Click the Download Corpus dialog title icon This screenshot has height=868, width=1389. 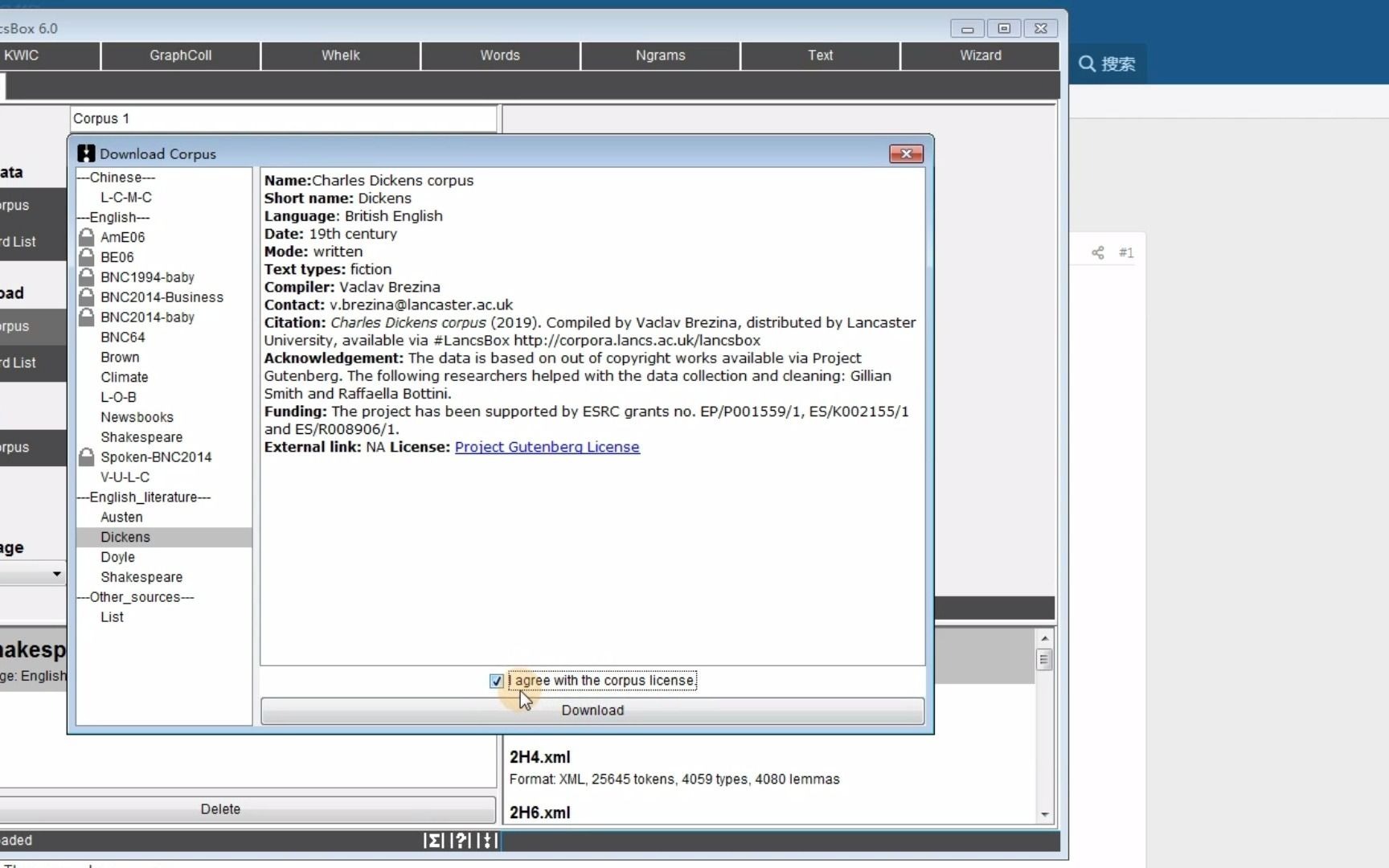86,154
